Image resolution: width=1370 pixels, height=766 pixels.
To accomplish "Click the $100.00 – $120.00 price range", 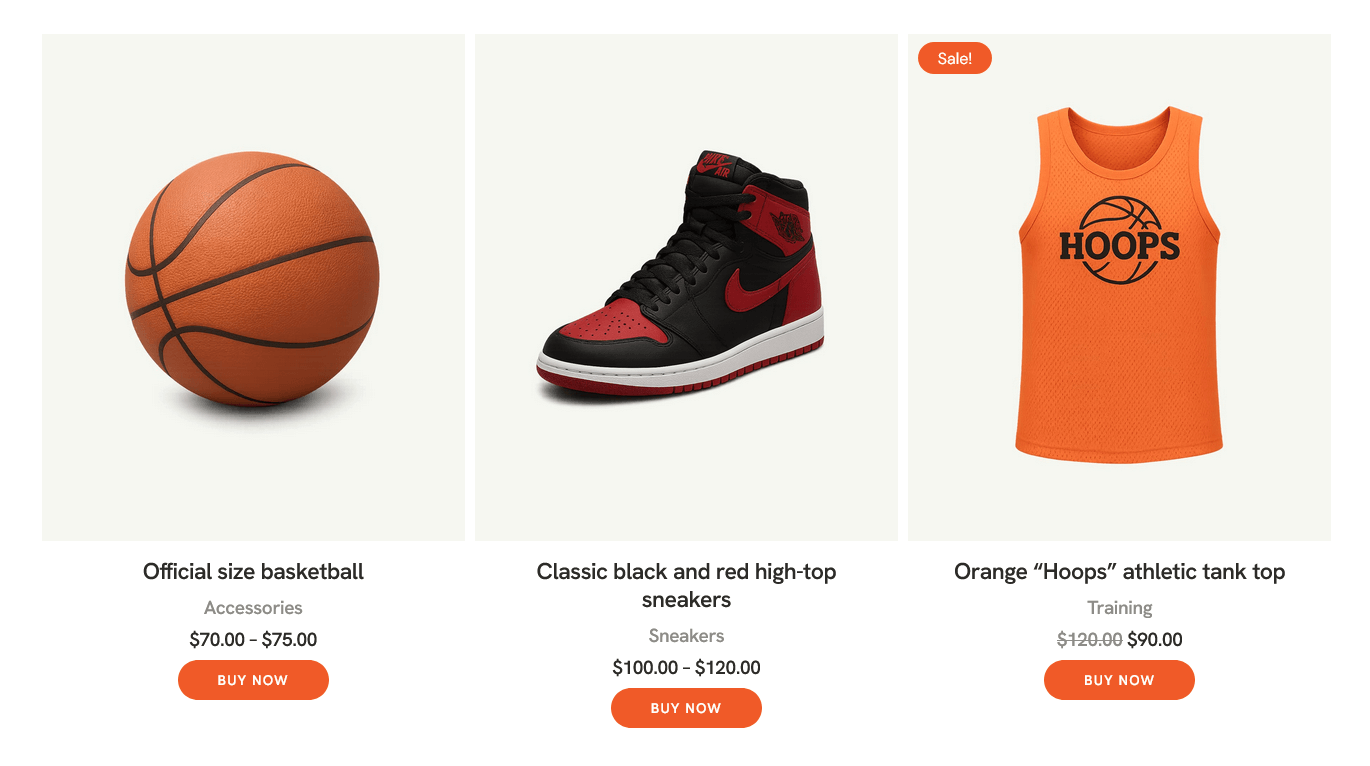I will point(686,668).
